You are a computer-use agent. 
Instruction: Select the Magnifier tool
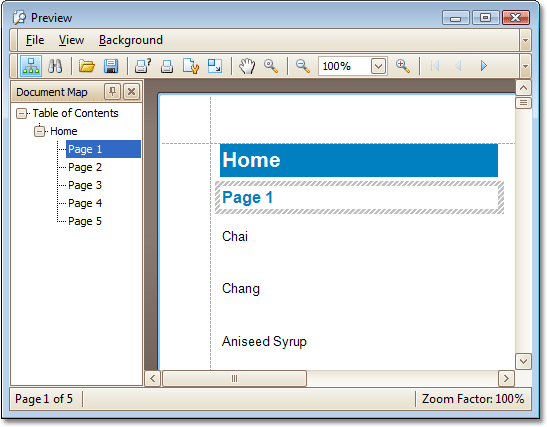[x=271, y=66]
